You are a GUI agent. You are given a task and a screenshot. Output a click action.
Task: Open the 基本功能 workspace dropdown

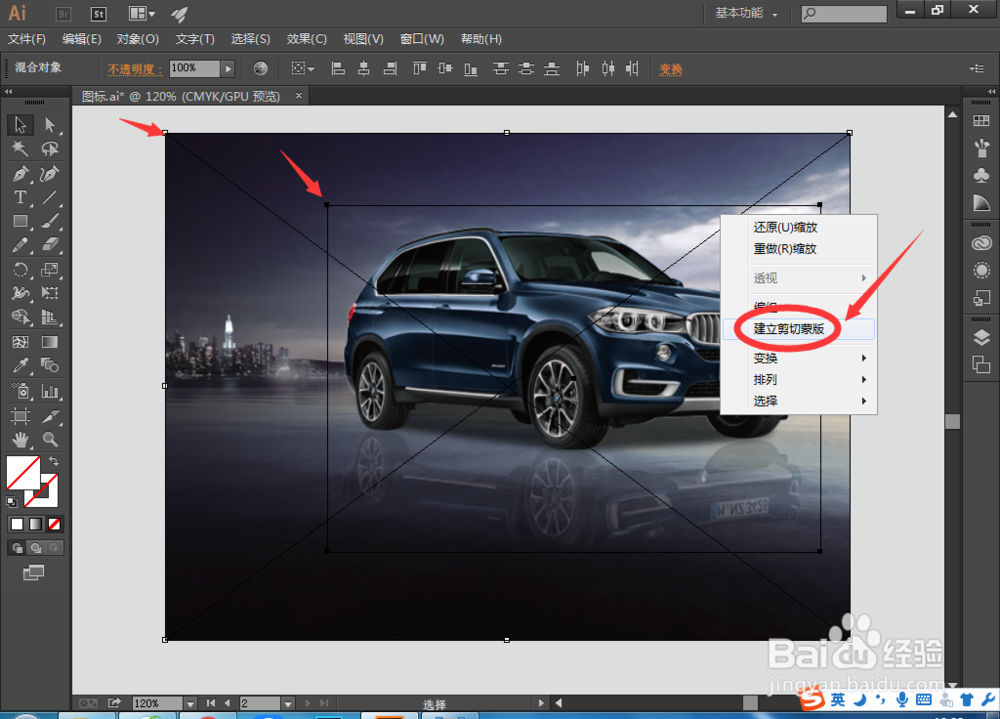tap(746, 13)
